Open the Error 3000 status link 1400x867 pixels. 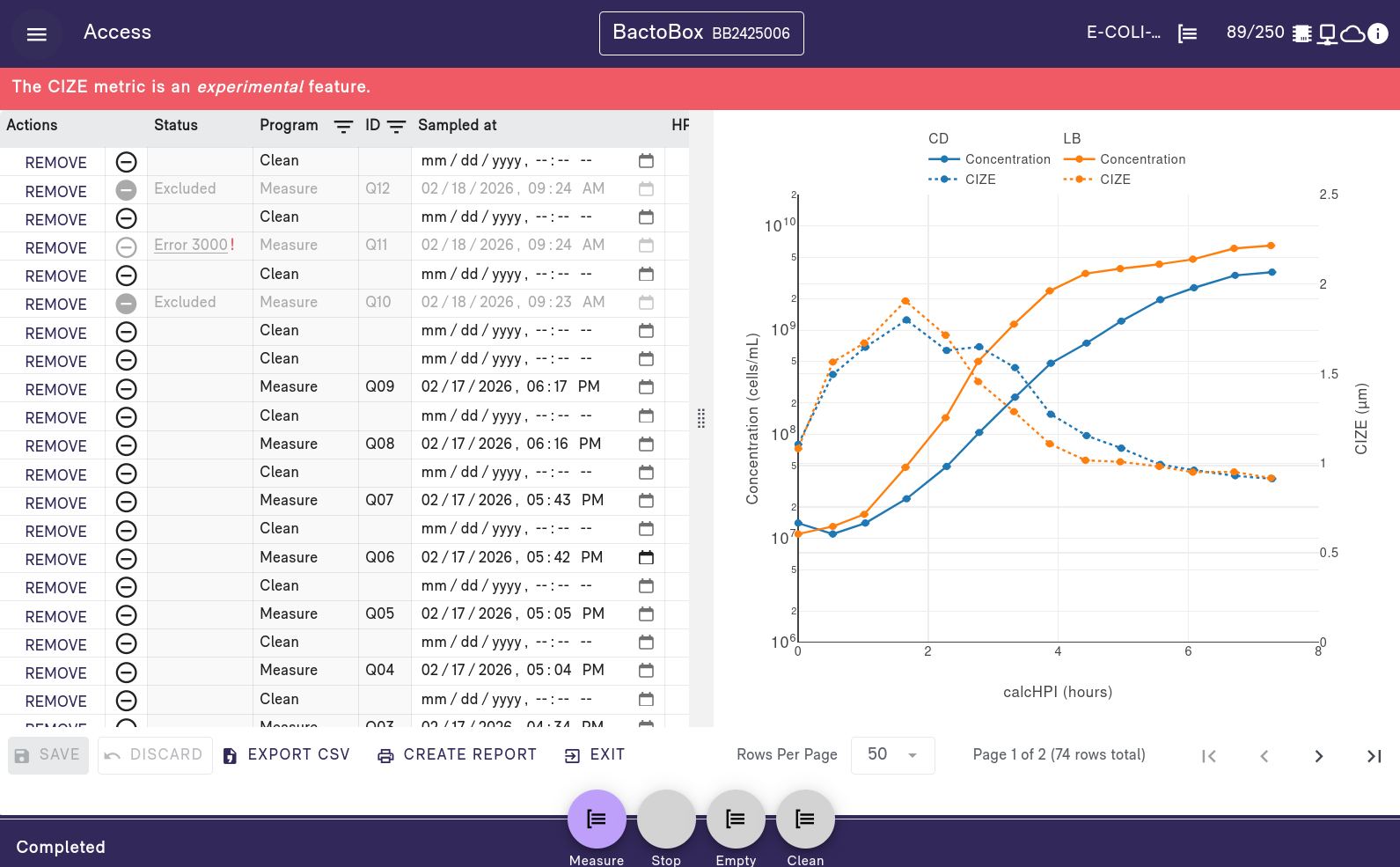coord(191,245)
